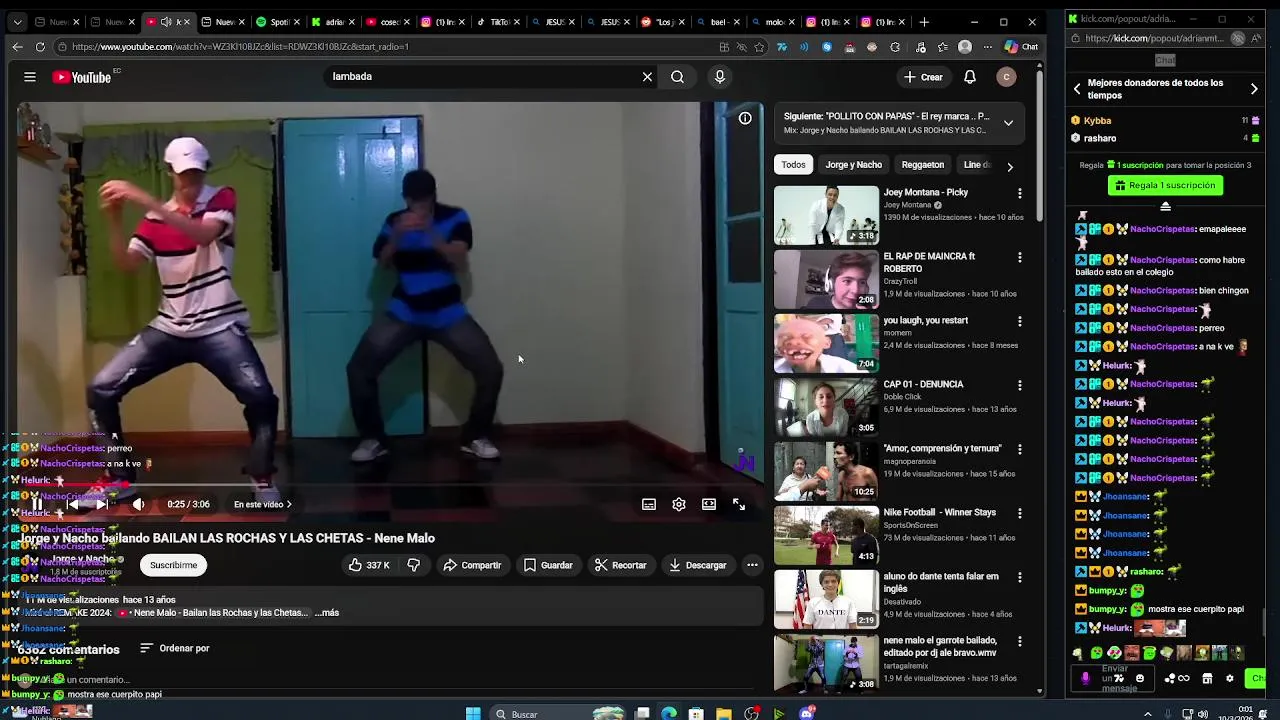Enter fullscreen video mode
Viewport: 1280px width, 720px height.
pyautogui.click(x=739, y=504)
